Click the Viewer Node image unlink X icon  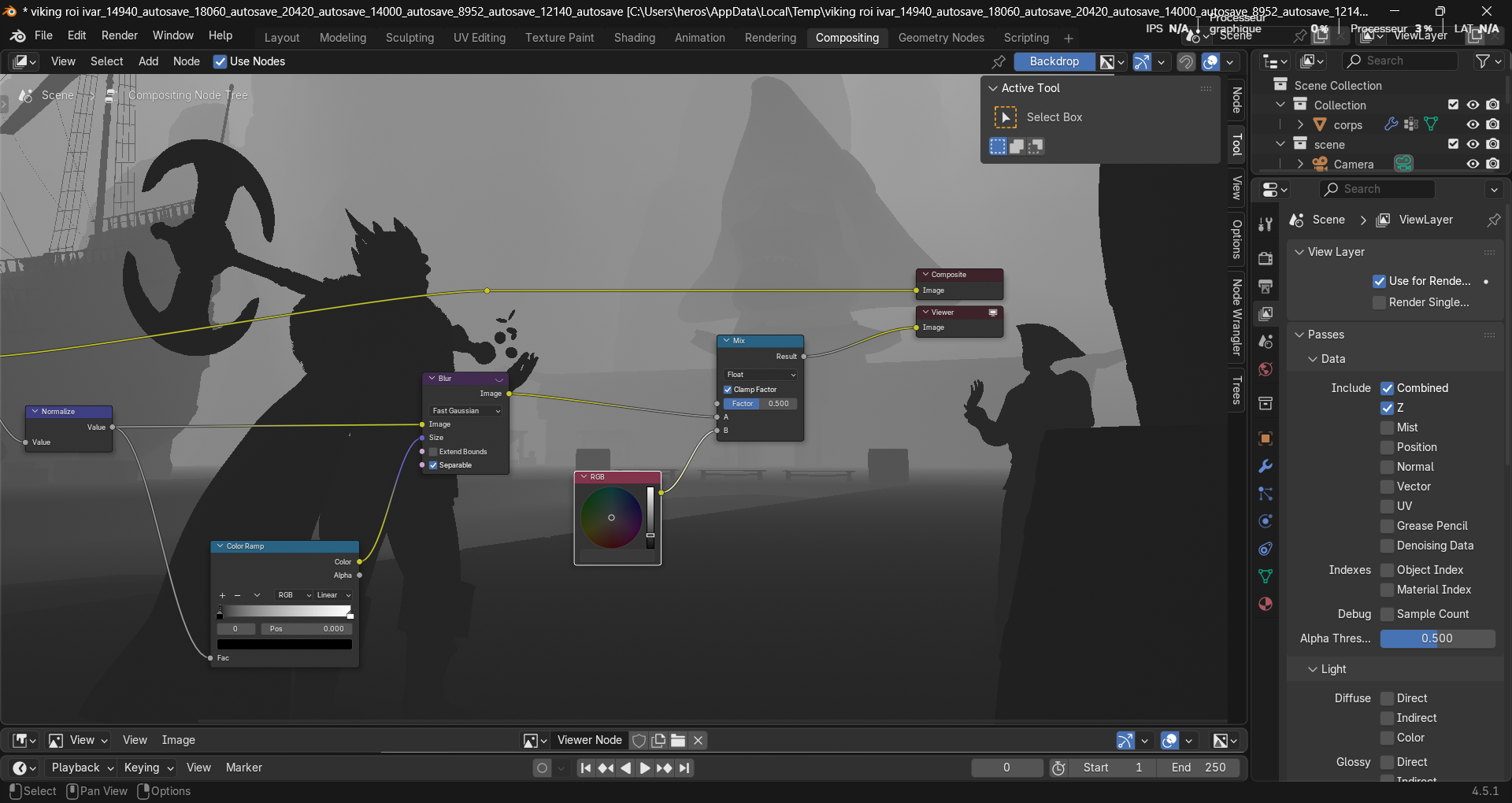698,740
